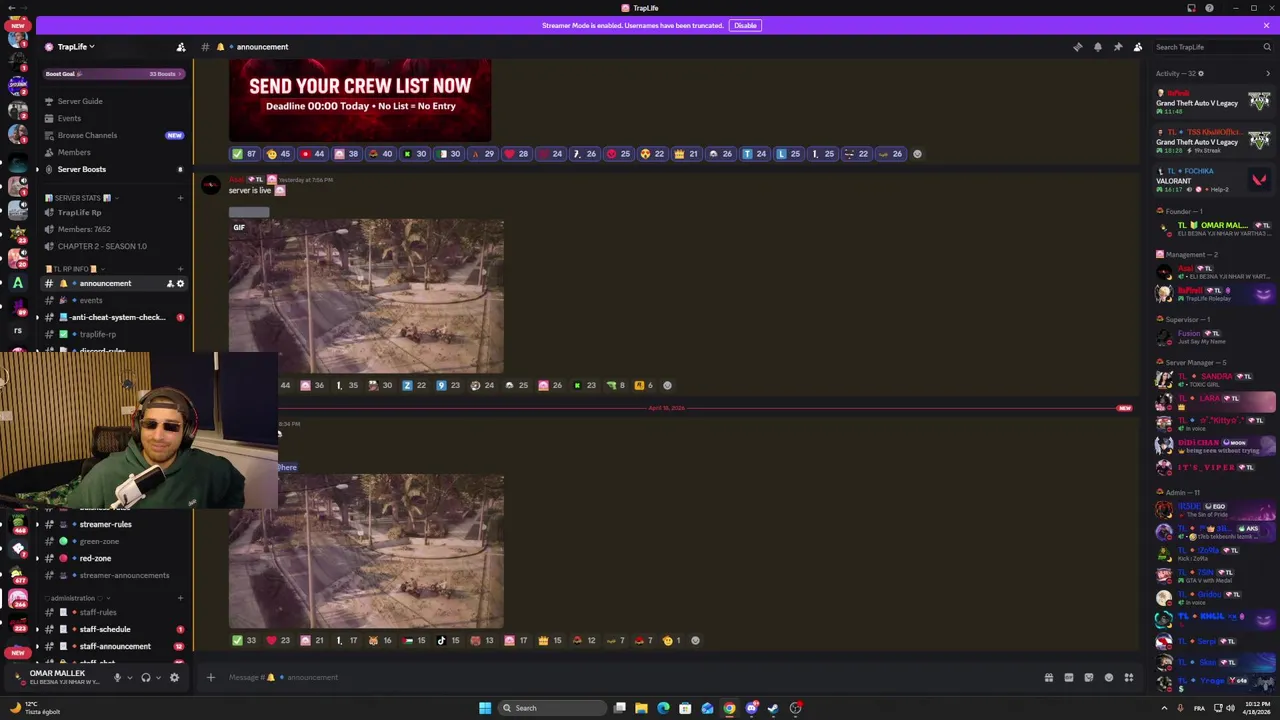Expand the Activity panel arrow
Viewport: 1280px width, 720px height.
1268,74
